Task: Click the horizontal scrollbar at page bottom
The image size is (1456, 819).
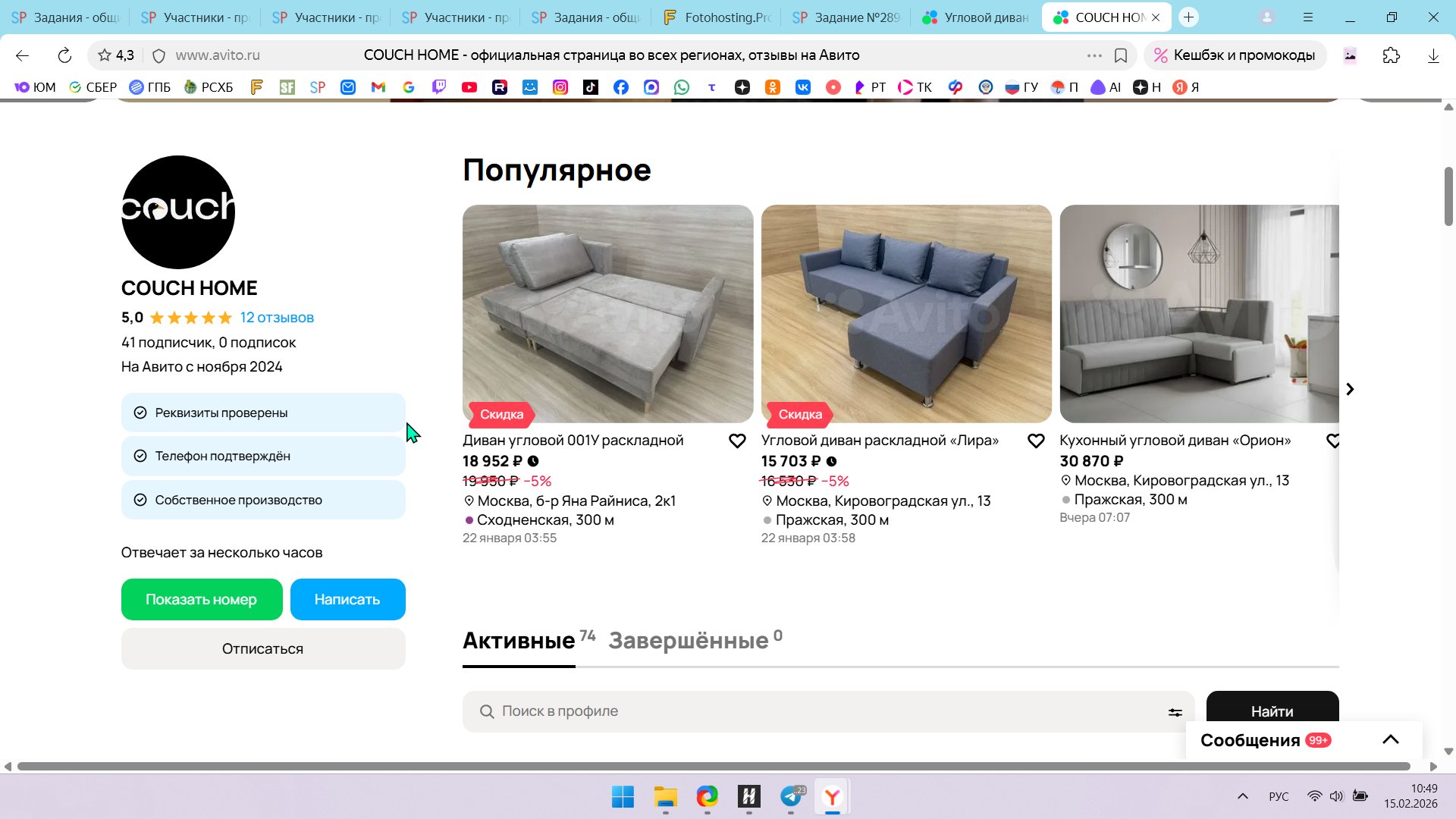Action: 713,766
